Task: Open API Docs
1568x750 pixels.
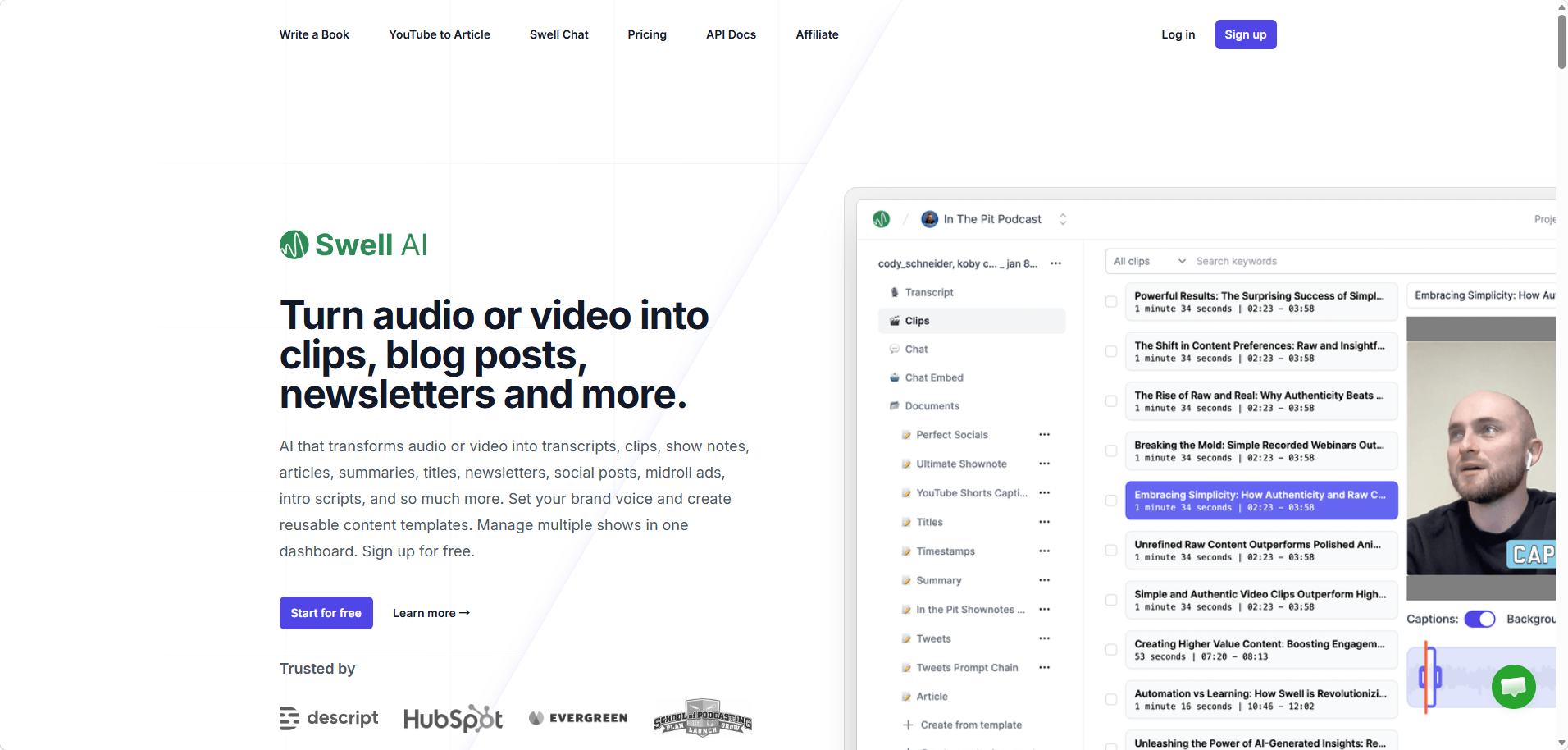Action: [732, 34]
